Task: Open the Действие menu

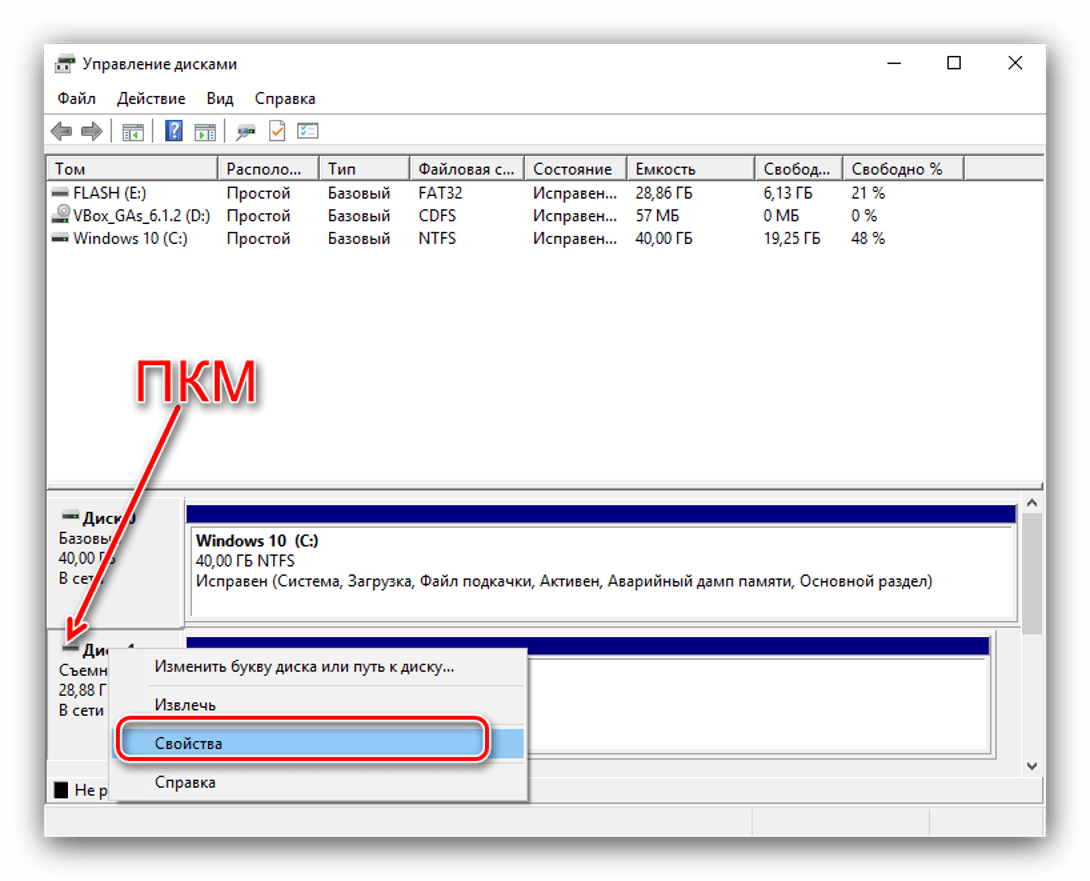Action: point(151,98)
